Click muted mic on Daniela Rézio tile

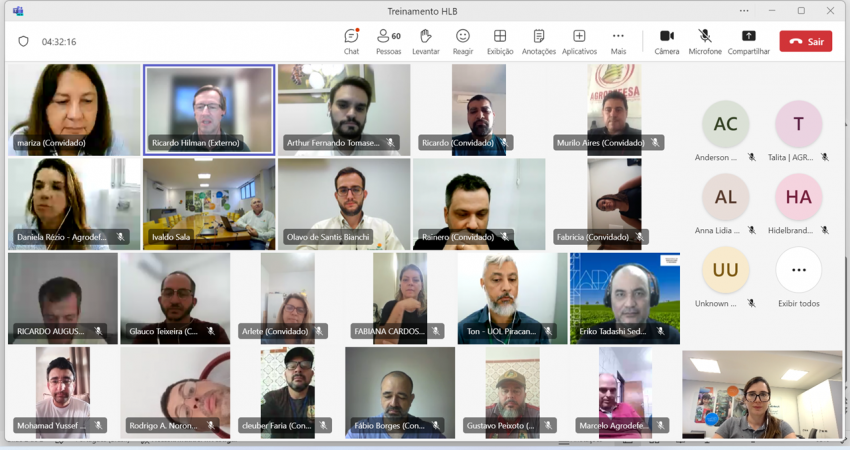[120, 237]
